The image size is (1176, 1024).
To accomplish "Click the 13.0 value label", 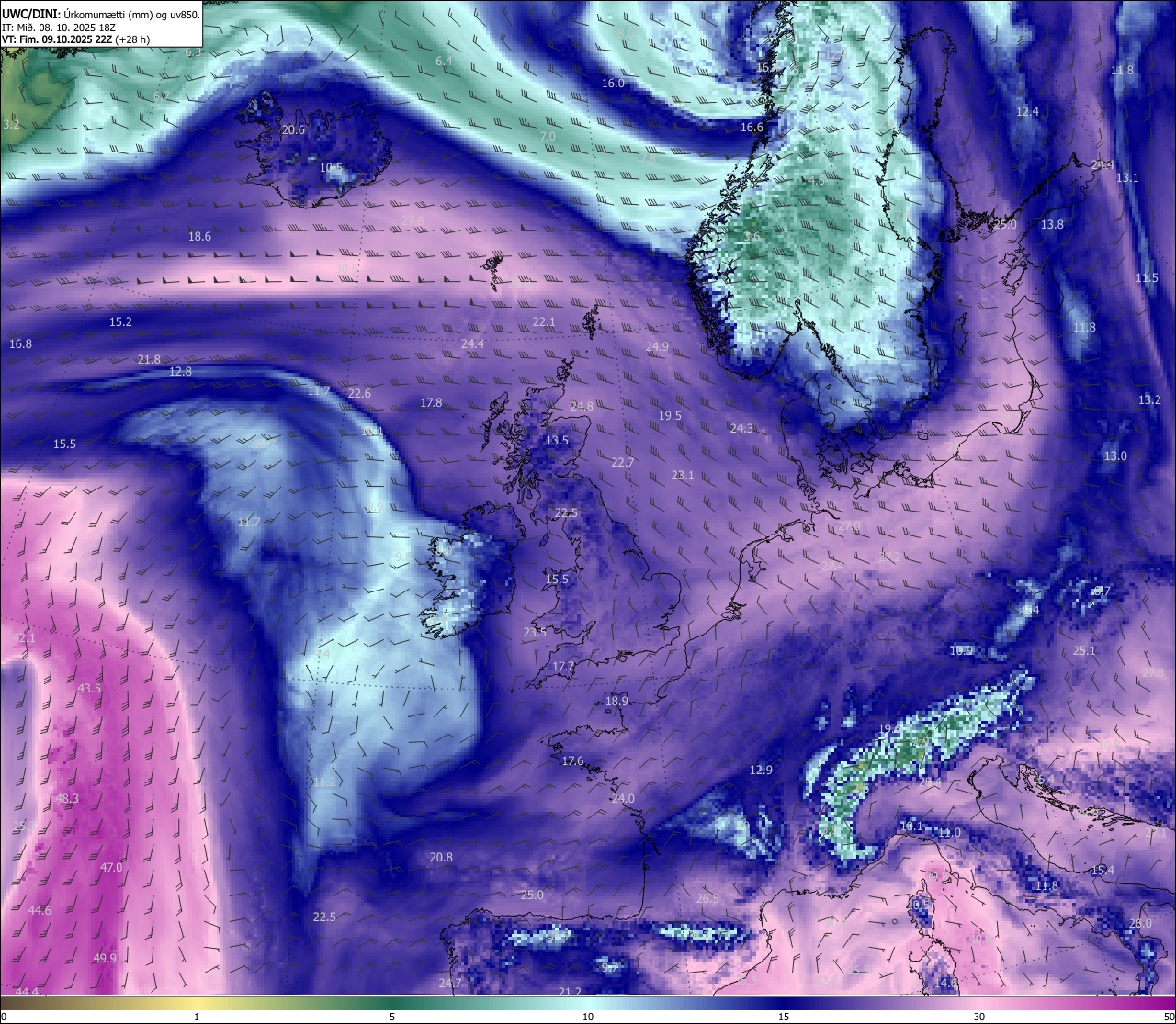I will 1115,456.
